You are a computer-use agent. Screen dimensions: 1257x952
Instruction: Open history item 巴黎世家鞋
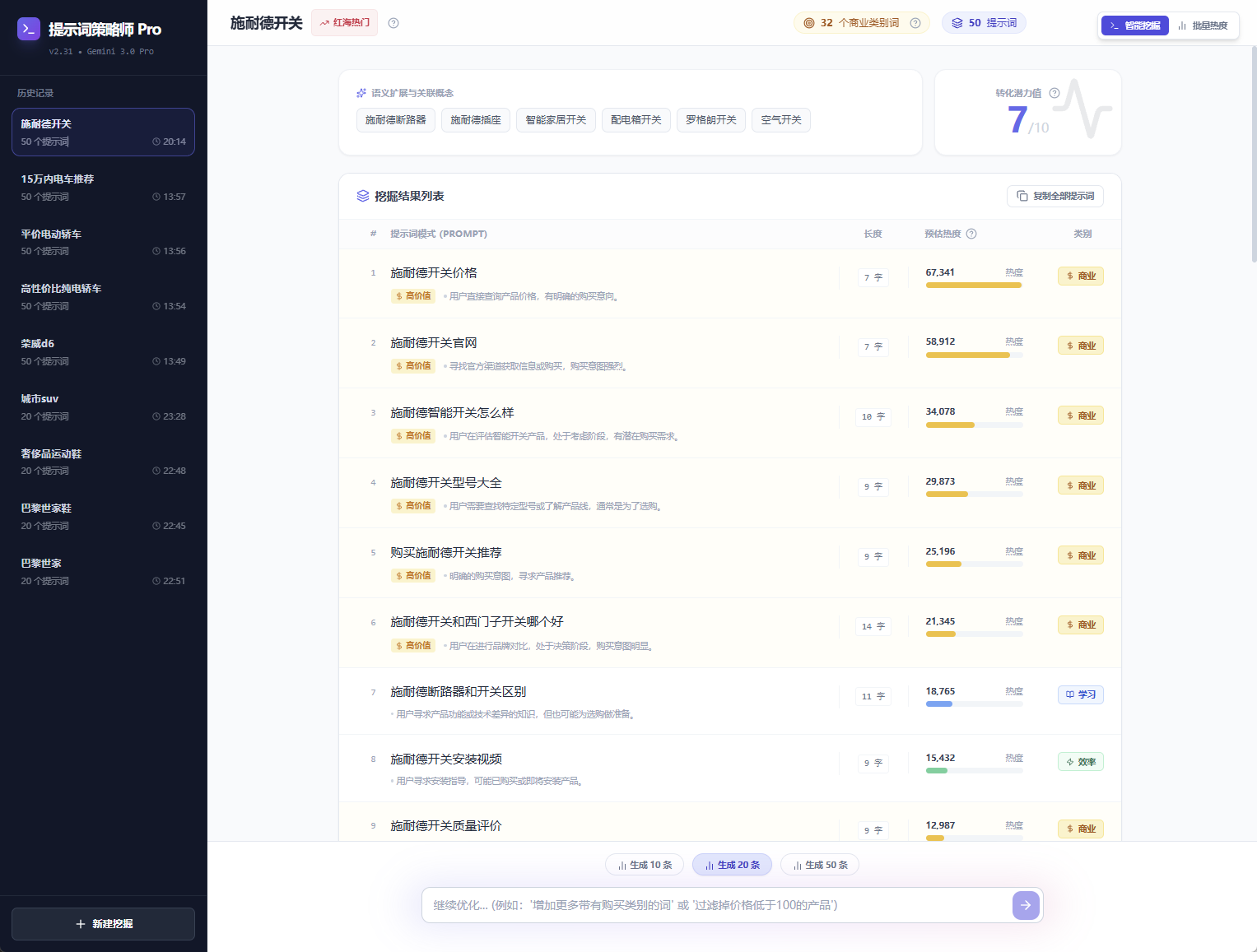[103, 517]
